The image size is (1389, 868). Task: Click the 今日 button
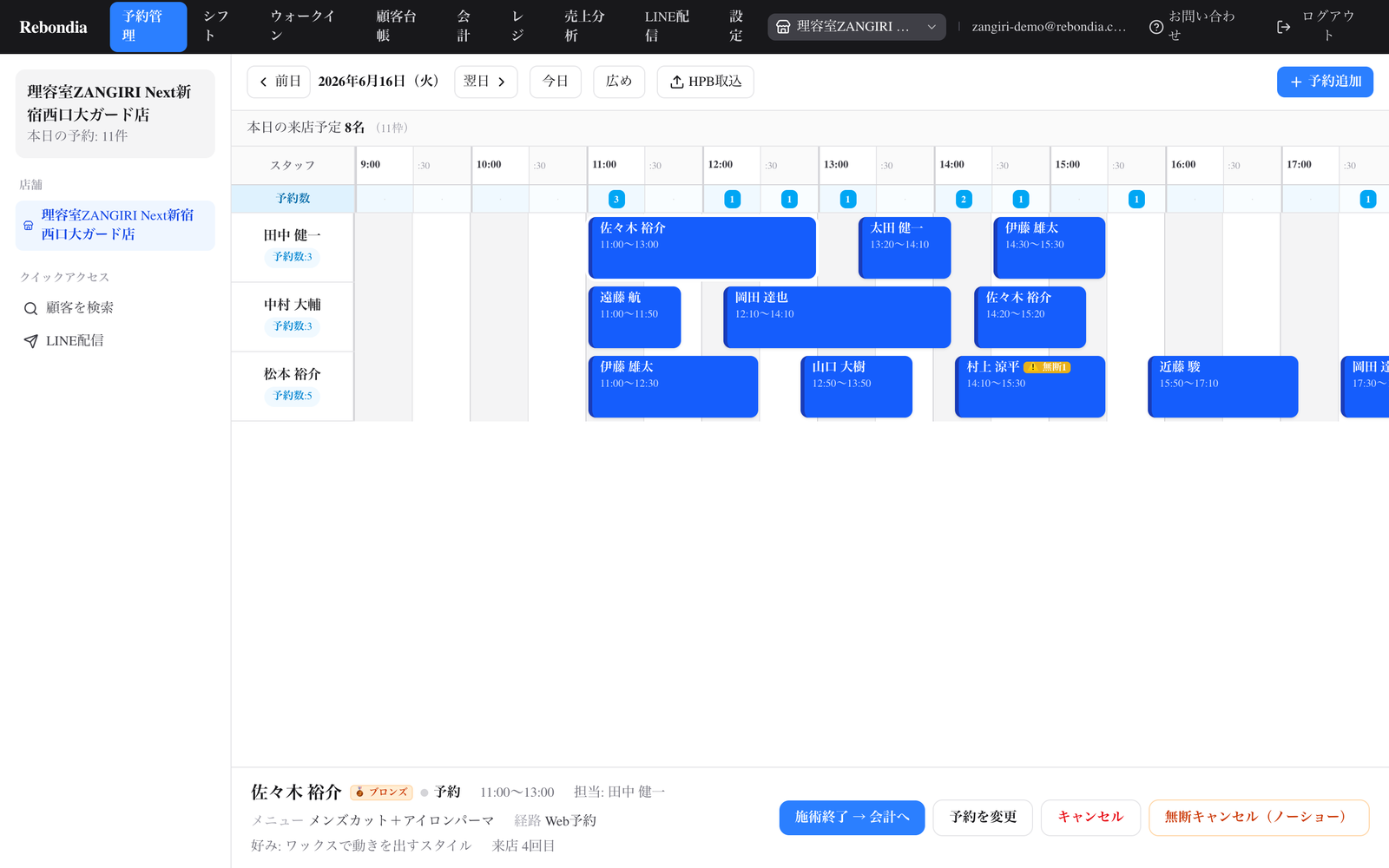pyautogui.click(x=556, y=82)
